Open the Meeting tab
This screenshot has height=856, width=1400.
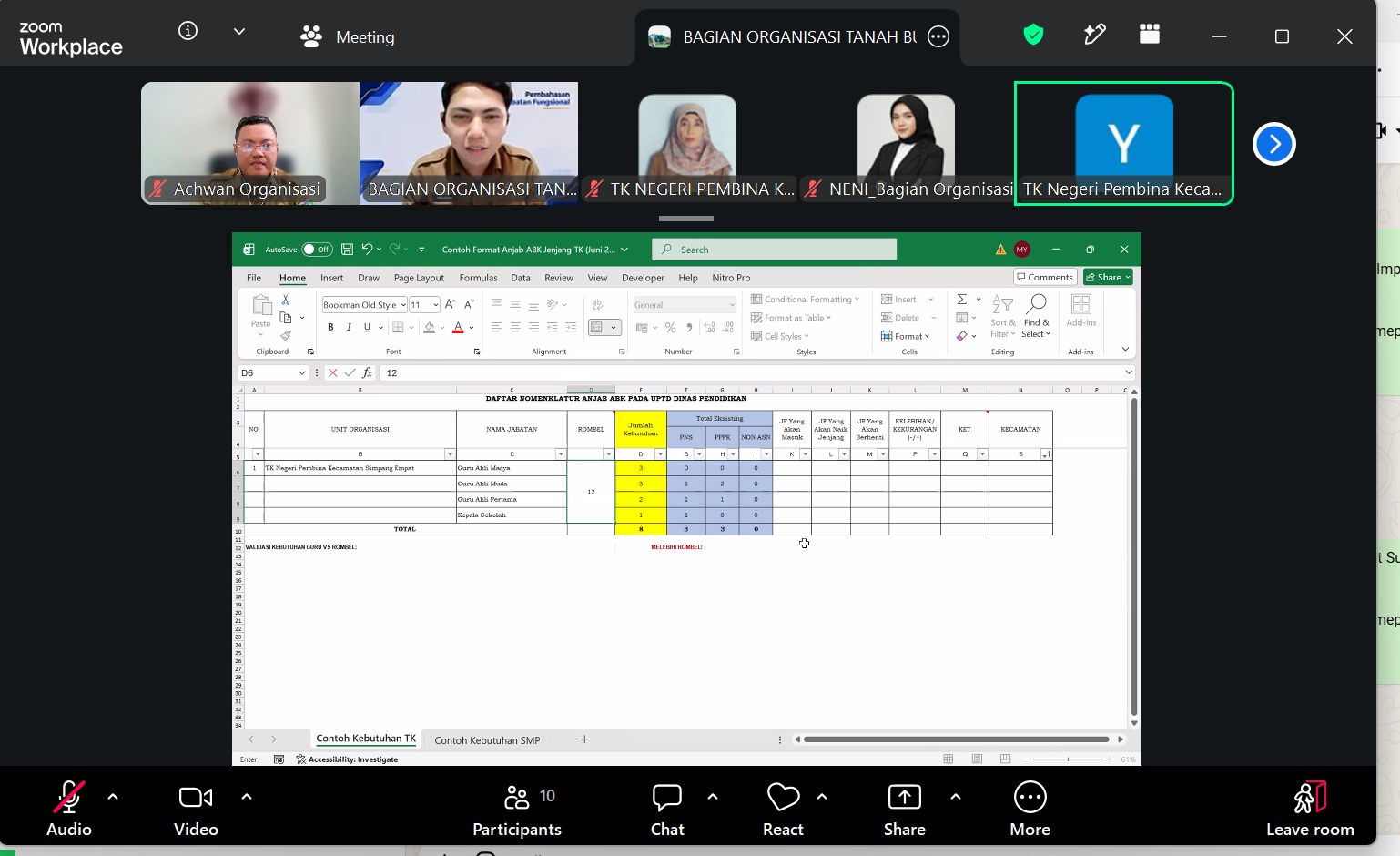pyautogui.click(x=348, y=36)
